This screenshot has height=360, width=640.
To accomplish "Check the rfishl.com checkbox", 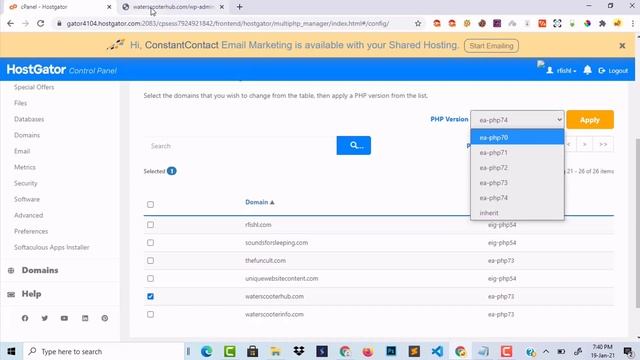I will click(150, 225).
